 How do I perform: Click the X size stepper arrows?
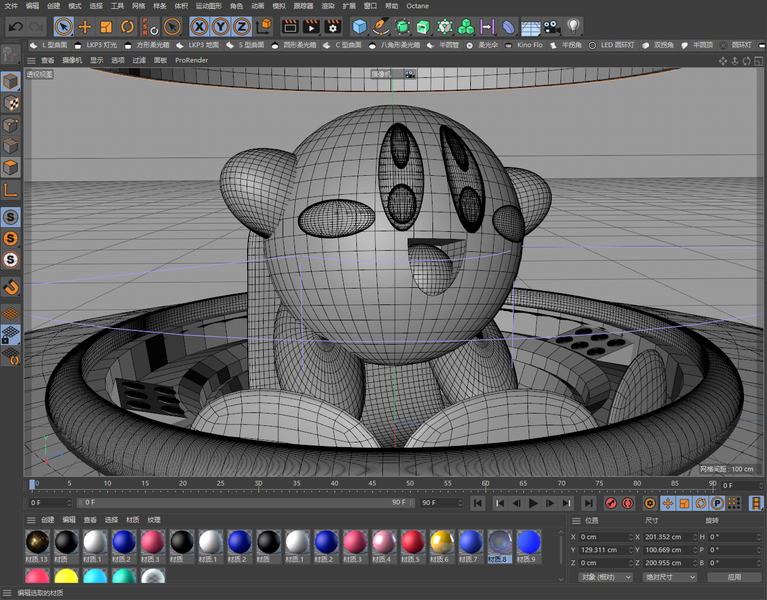695,537
